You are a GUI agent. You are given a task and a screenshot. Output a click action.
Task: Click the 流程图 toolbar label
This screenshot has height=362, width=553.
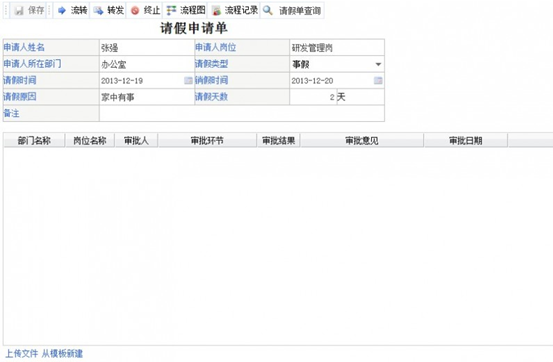(193, 11)
